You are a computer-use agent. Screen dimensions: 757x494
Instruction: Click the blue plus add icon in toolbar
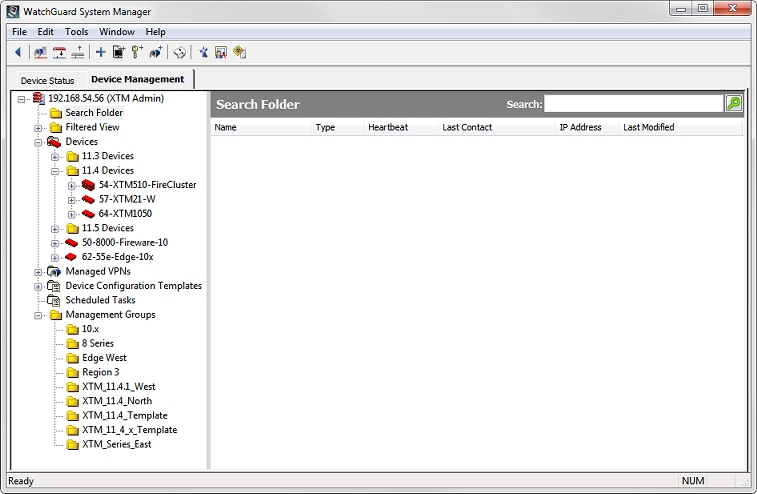tap(100, 52)
